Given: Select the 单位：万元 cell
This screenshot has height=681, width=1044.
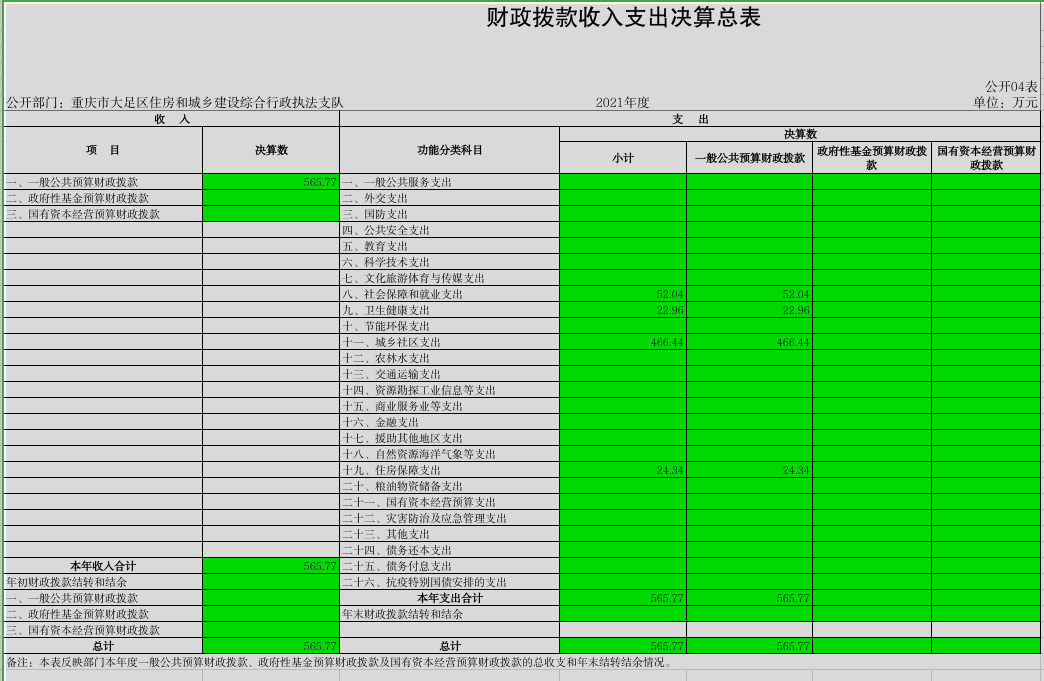Looking at the screenshot, I should pyautogui.click(x=1005, y=103).
